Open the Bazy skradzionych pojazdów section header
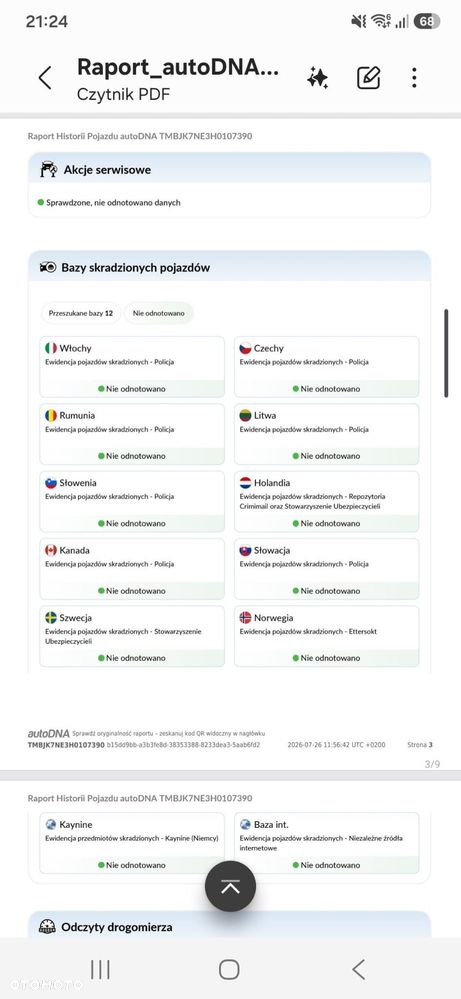The height and width of the screenshot is (999, 461). (x=229, y=267)
